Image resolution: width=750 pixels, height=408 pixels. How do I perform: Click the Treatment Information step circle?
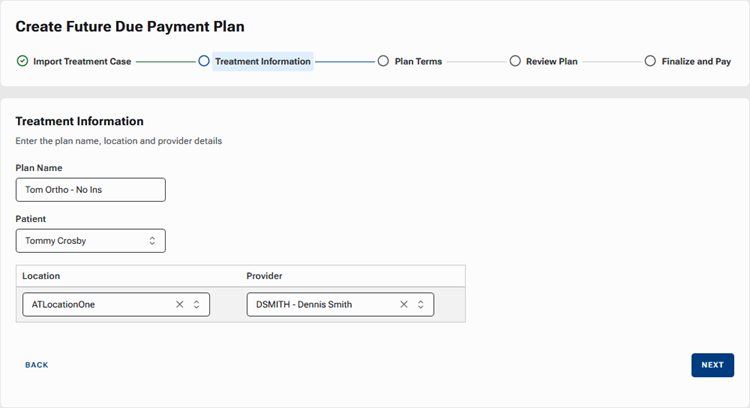click(204, 61)
